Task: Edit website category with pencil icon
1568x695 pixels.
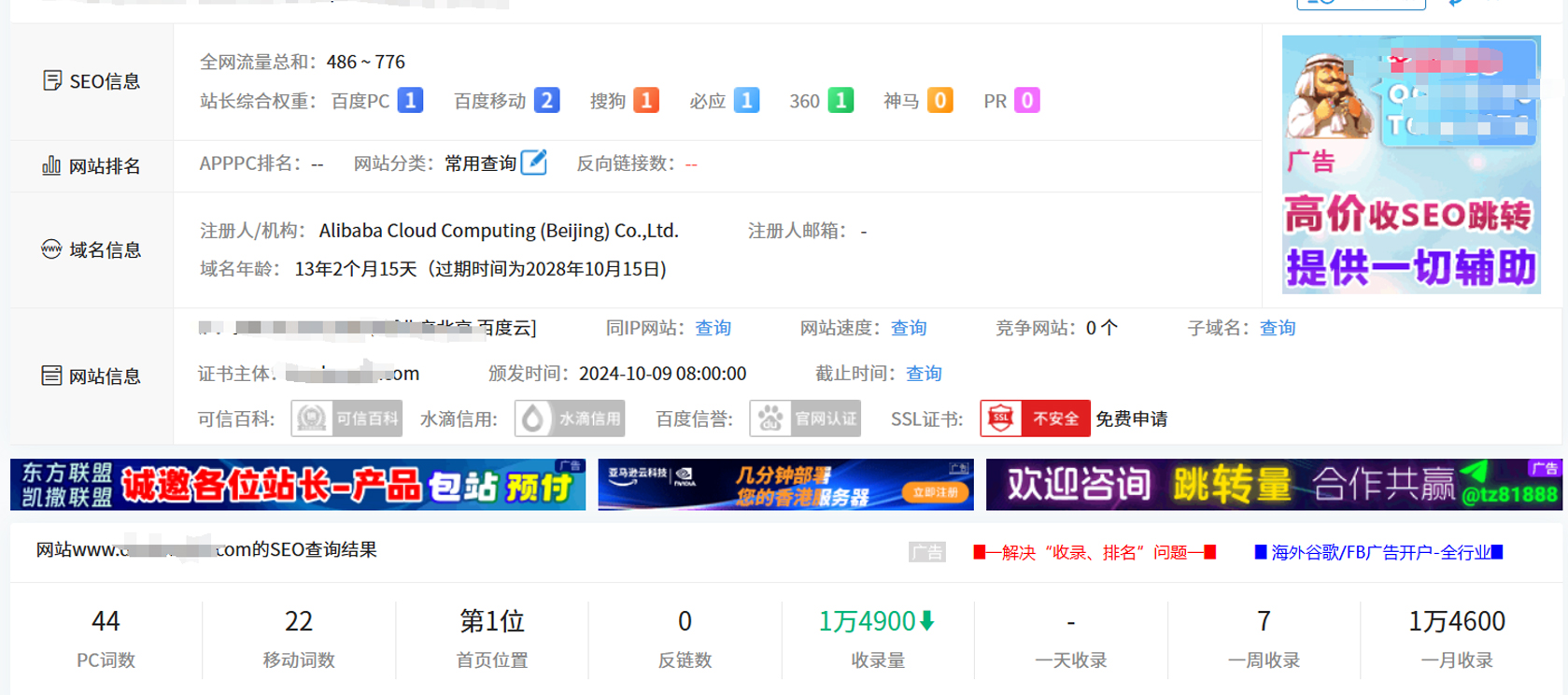Action: click(x=533, y=163)
